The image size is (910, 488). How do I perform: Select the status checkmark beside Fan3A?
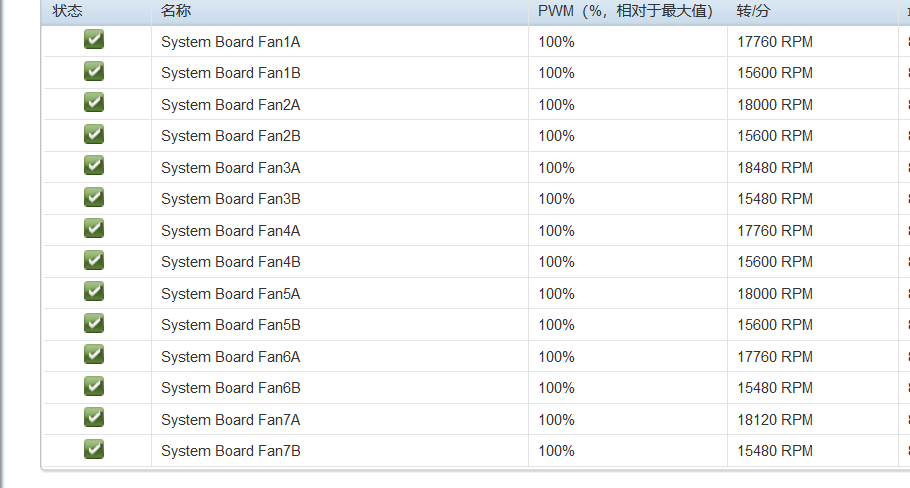click(94, 165)
